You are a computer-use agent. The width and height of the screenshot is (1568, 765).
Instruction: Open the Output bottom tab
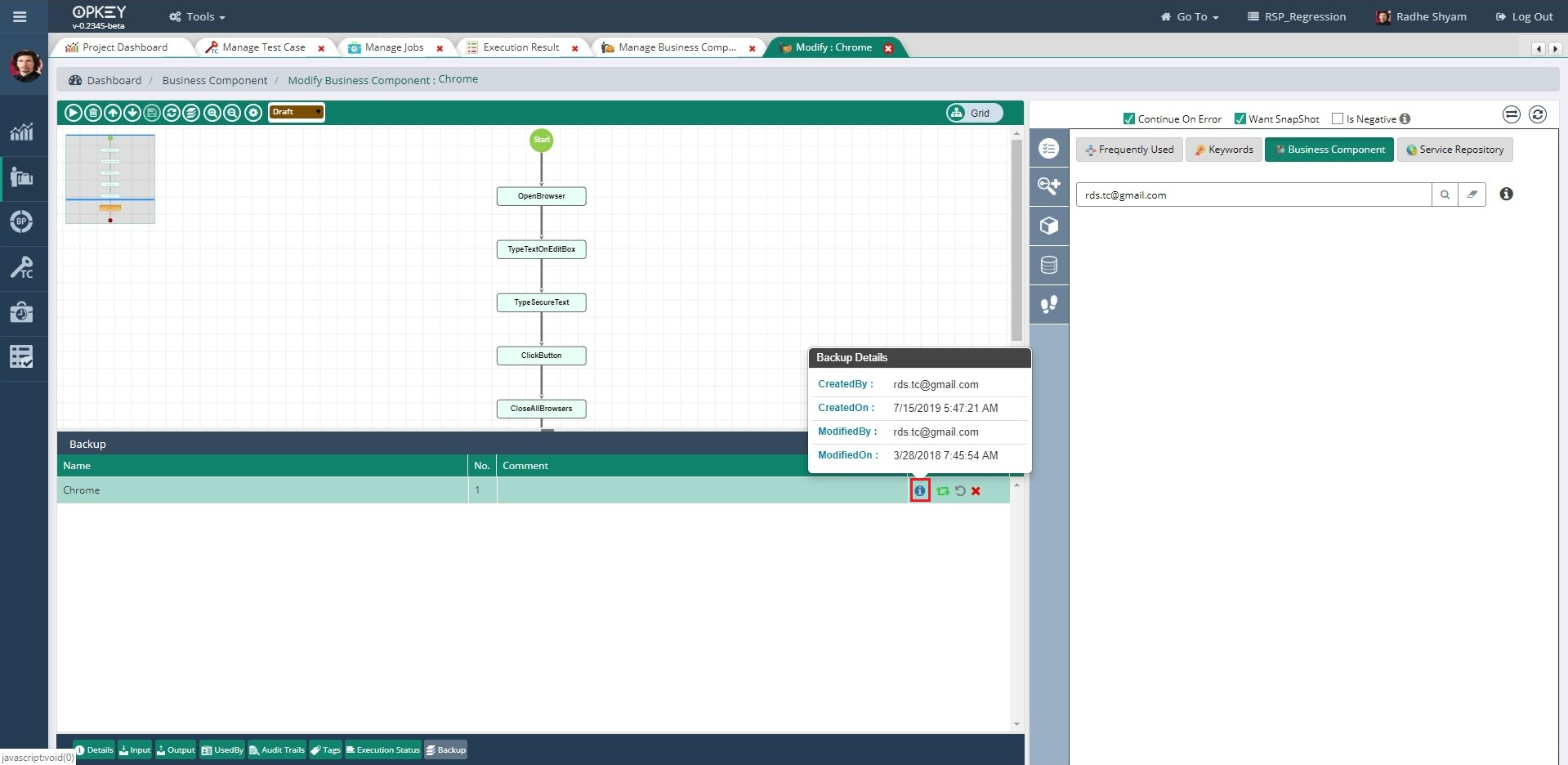(176, 750)
